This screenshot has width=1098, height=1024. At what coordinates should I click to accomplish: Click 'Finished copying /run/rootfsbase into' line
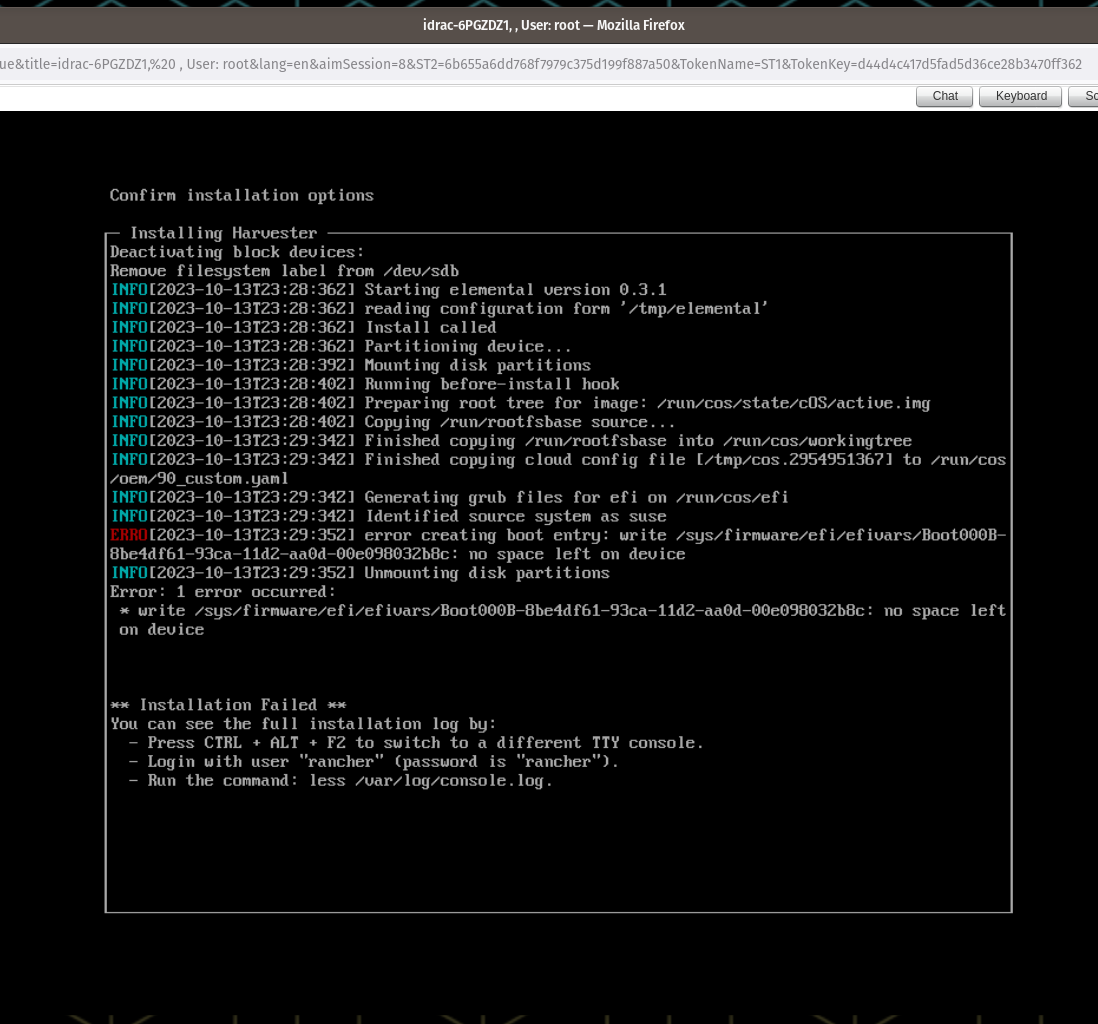tap(511, 441)
